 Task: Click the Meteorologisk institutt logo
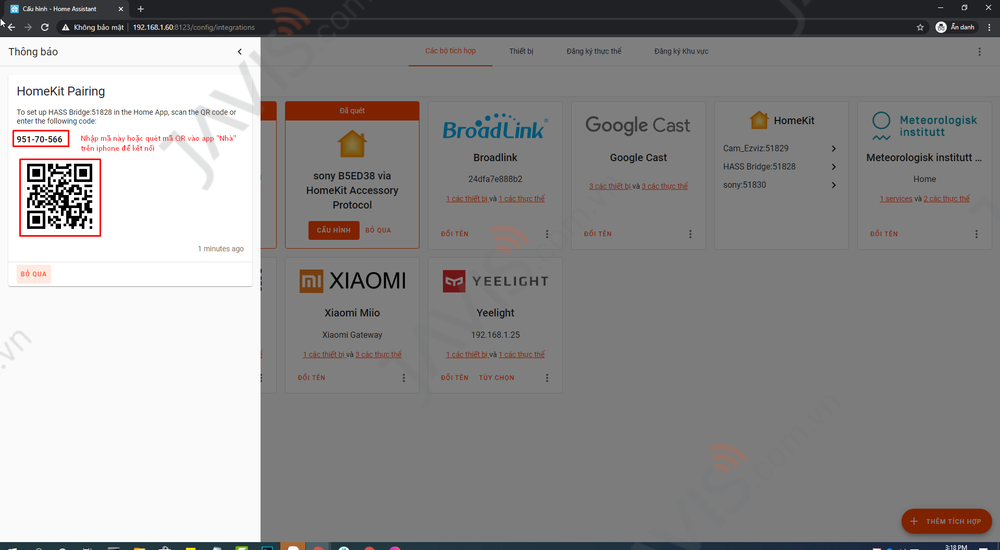point(924,126)
